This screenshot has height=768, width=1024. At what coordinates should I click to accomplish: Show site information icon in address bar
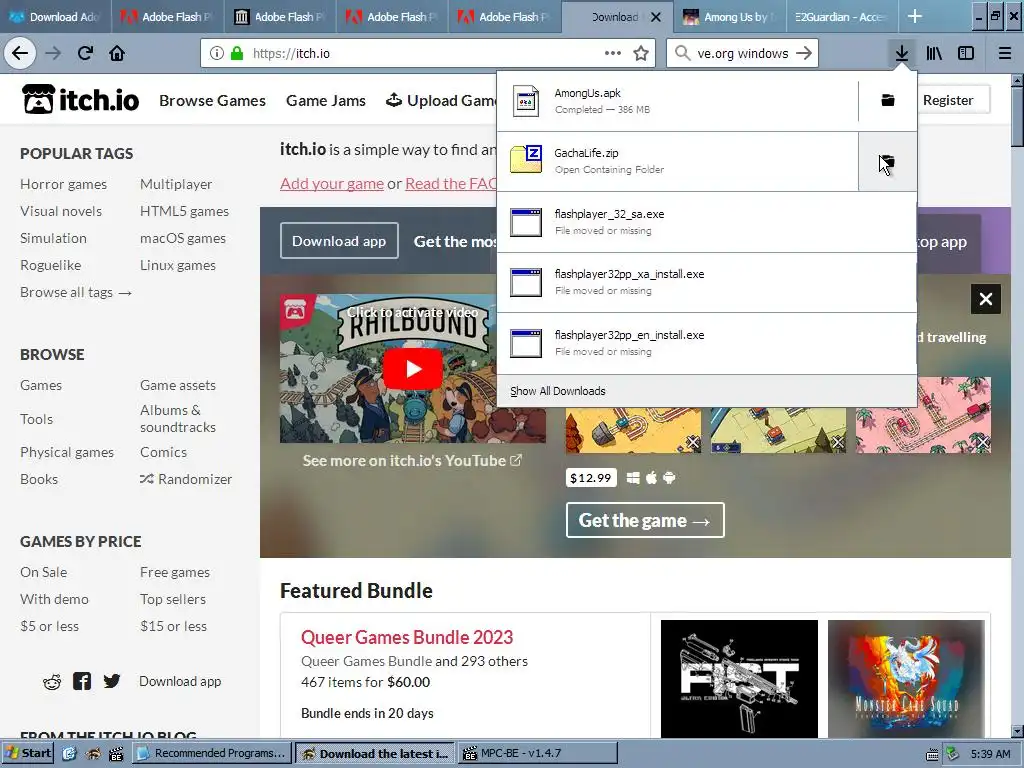tap(216, 54)
